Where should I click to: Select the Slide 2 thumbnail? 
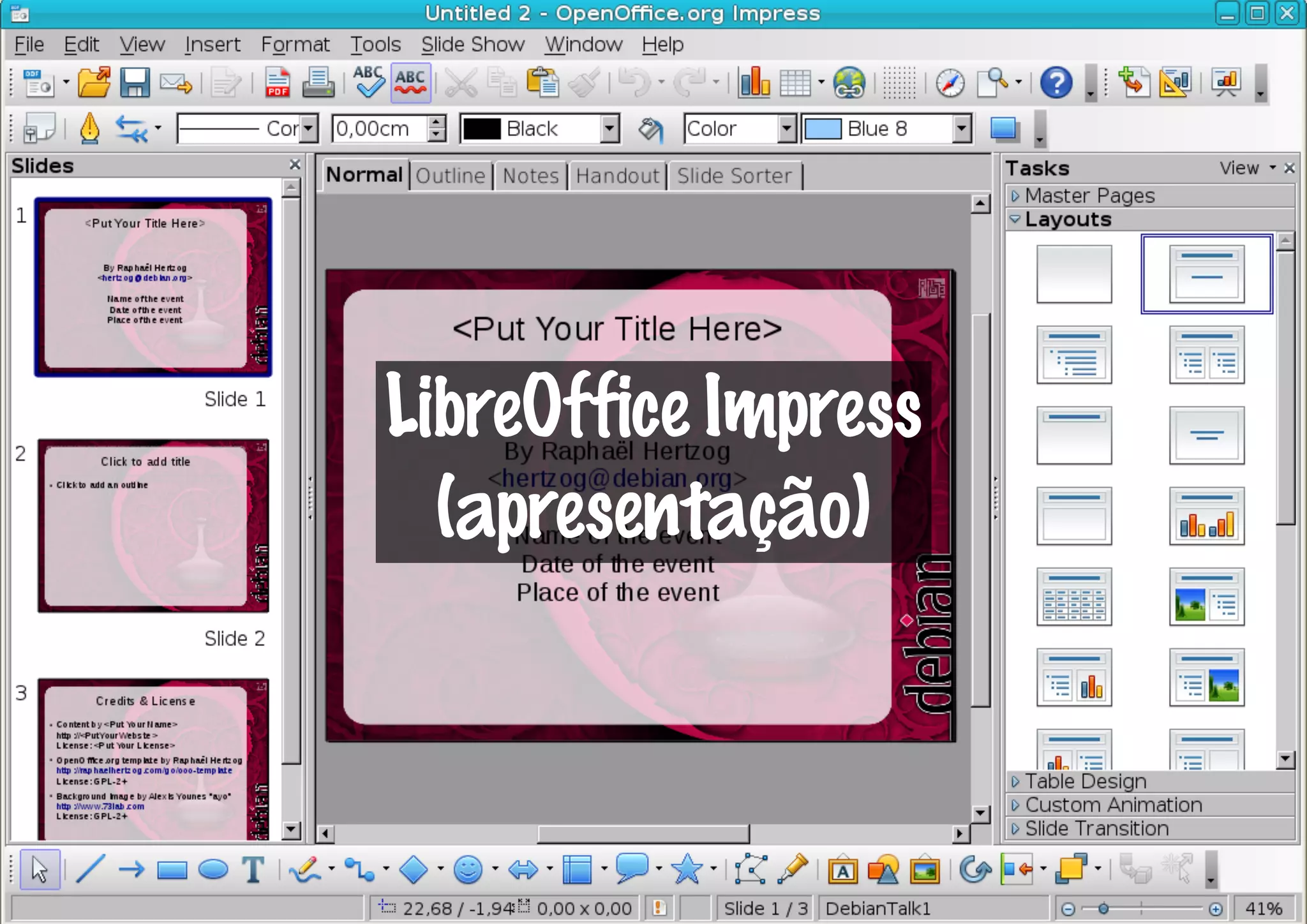click(x=153, y=526)
